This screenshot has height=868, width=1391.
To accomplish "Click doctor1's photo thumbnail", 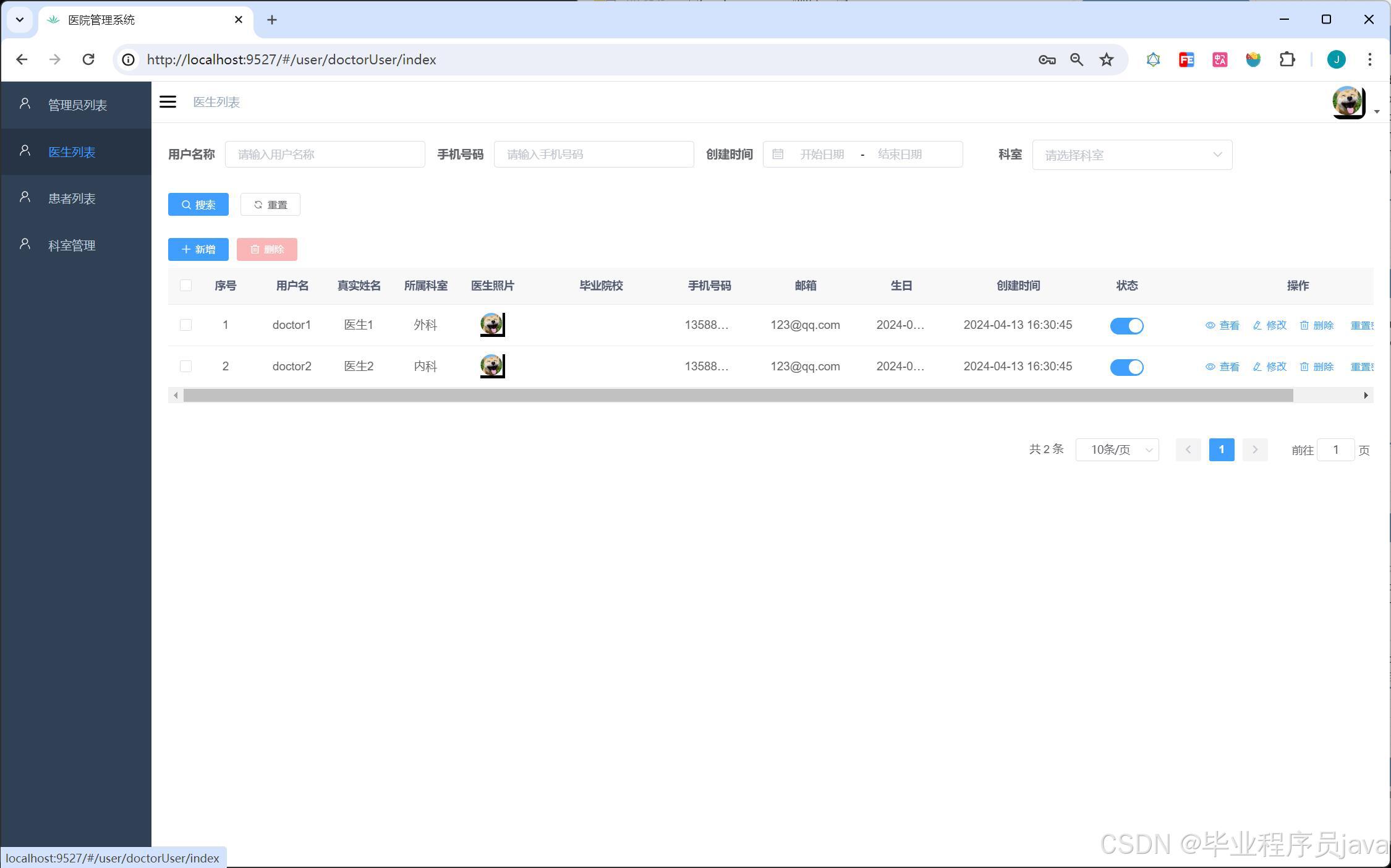I will coord(492,325).
